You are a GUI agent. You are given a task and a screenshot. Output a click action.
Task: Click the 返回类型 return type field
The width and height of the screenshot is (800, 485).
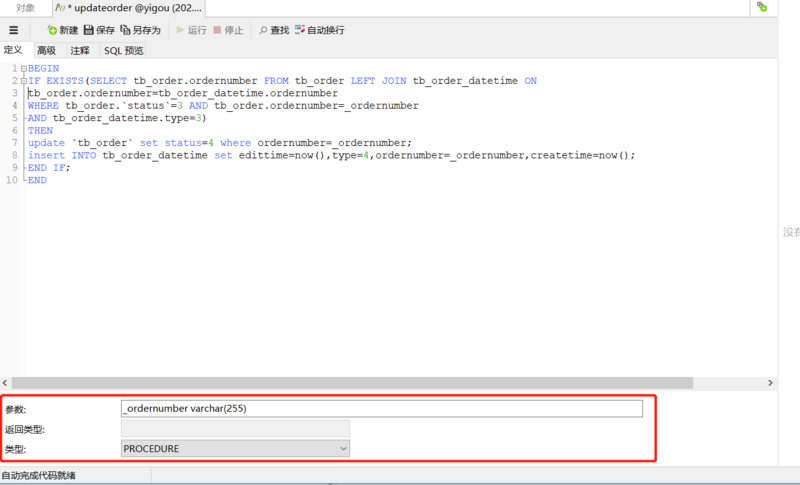(235, 429)
